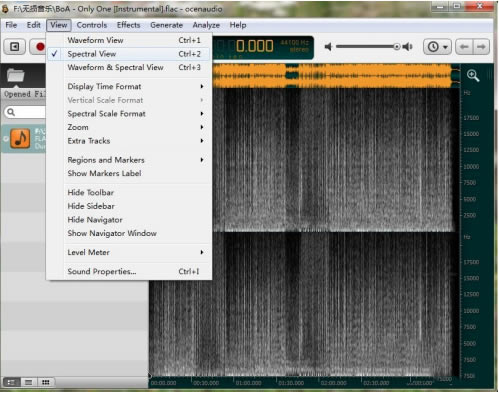Open Sound Properties dialog entry
The width and height of the screenshot is (499, 394).
point(129,271)
